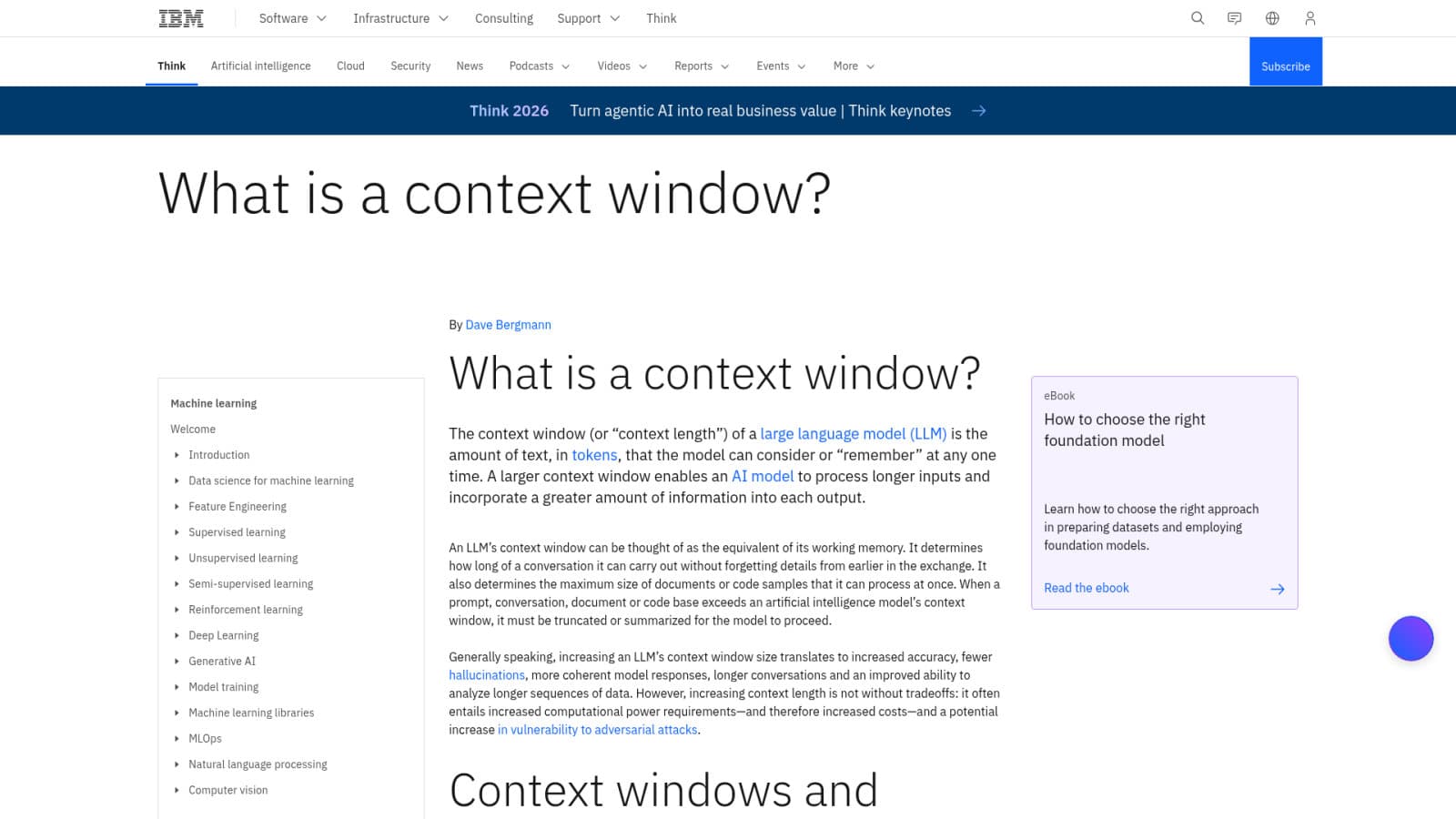Expand the Support dropdown menu

click(x=589, y=18)
